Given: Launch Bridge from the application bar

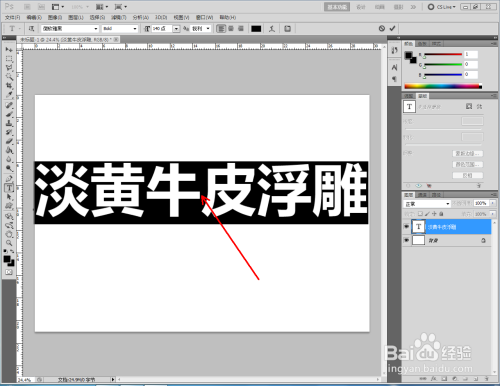Looking at the screenshot, I should click(27, 7).
